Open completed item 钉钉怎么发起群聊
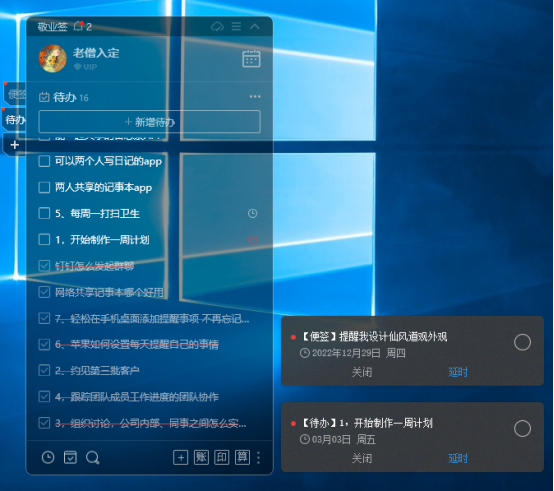This screenshot has width=554, height=491. coord(94,266)
